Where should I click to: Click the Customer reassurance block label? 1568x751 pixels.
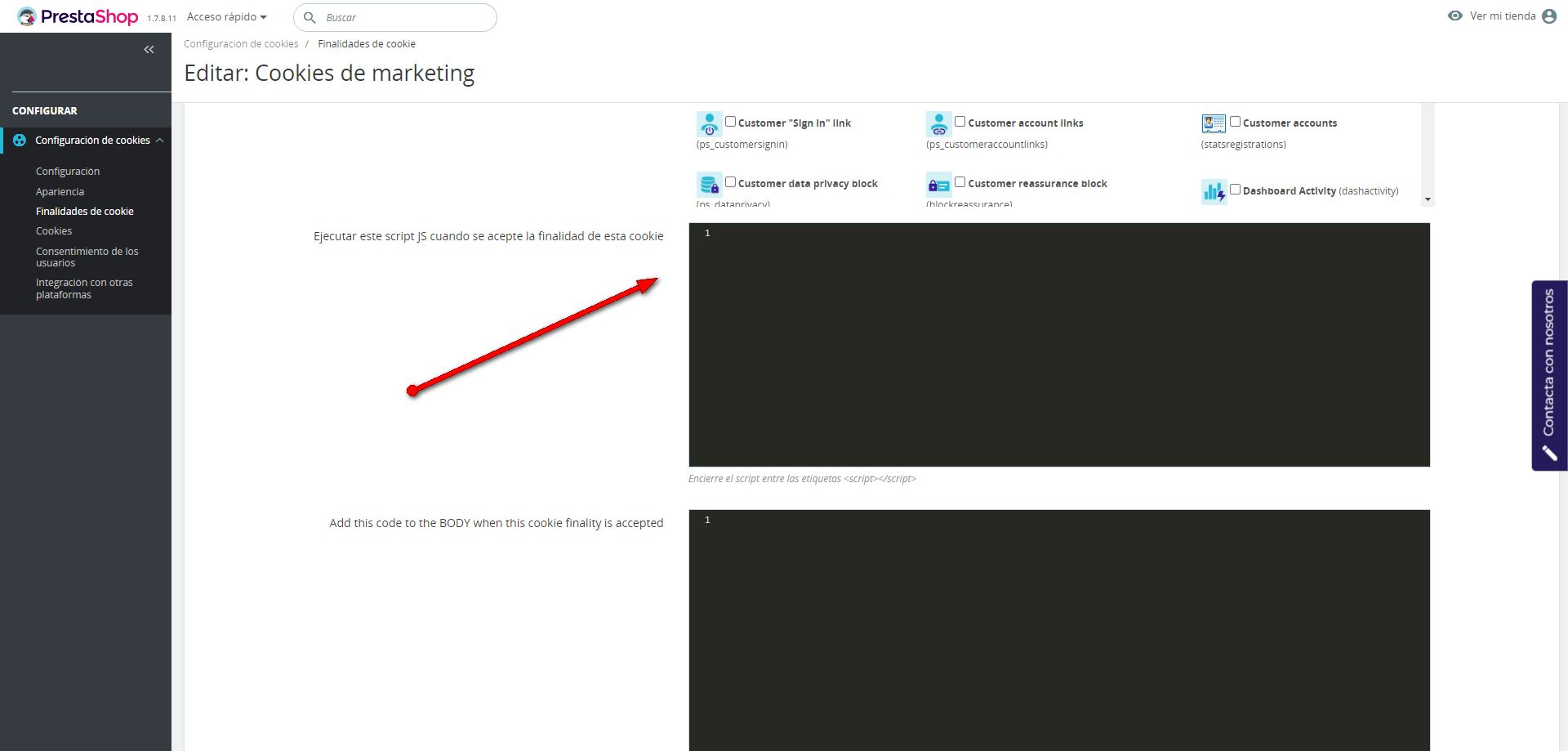tap(1037, 184)
